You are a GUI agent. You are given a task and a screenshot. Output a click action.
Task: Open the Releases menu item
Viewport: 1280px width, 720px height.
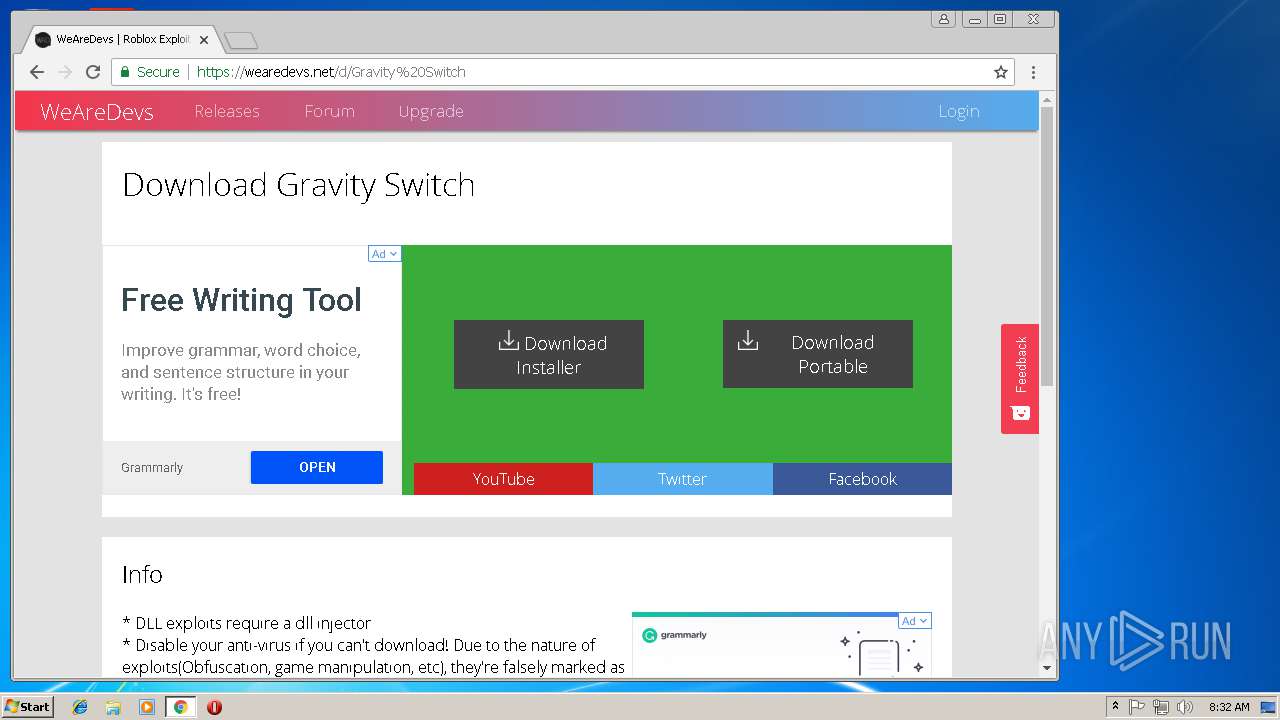[227, 111]
